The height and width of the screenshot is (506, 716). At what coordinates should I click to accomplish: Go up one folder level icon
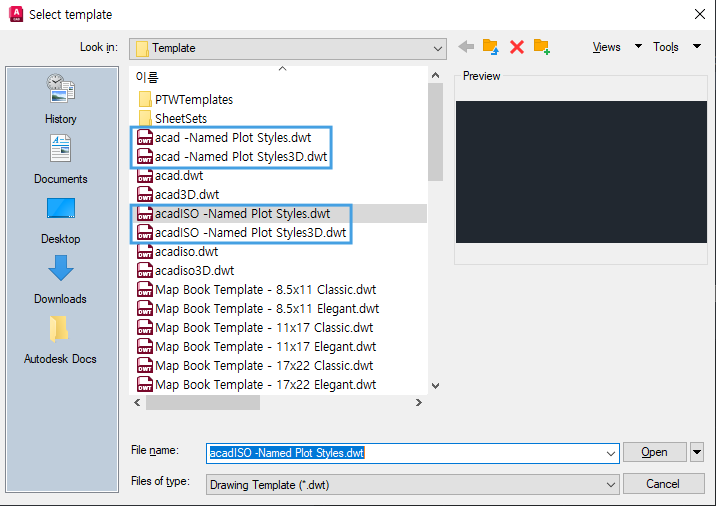click(491, 47)
